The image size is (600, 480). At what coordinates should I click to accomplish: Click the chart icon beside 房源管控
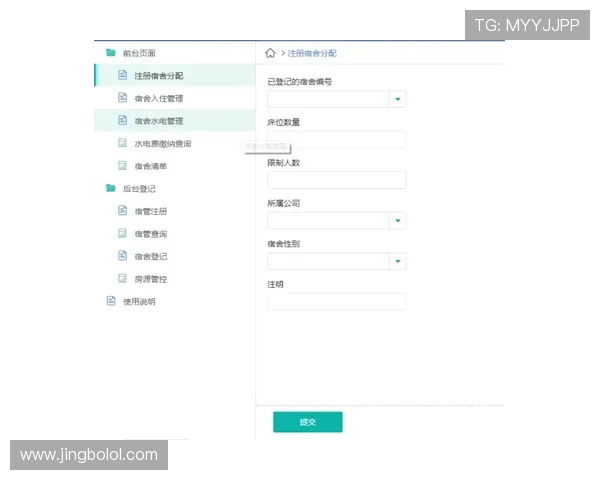pos(122,278)
